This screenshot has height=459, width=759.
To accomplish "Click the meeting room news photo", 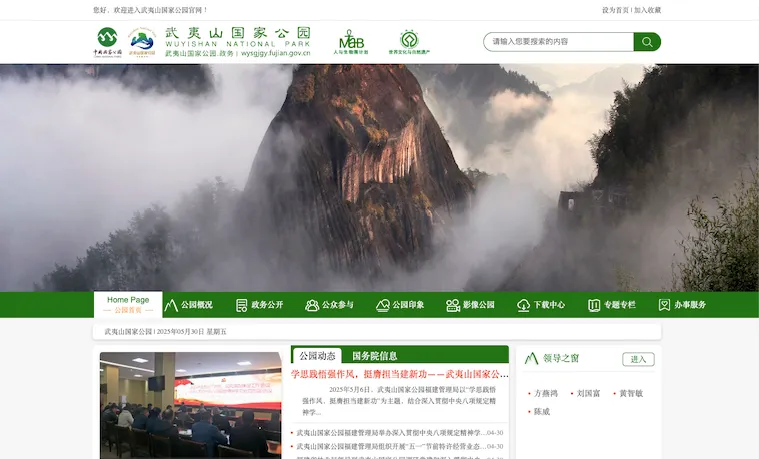I will 191,405.
